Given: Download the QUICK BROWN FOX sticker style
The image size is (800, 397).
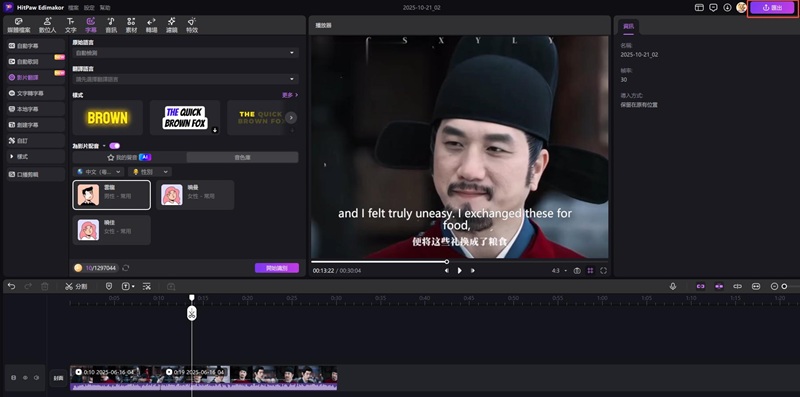Looking at the screenshot, I should tap(215, 130).
